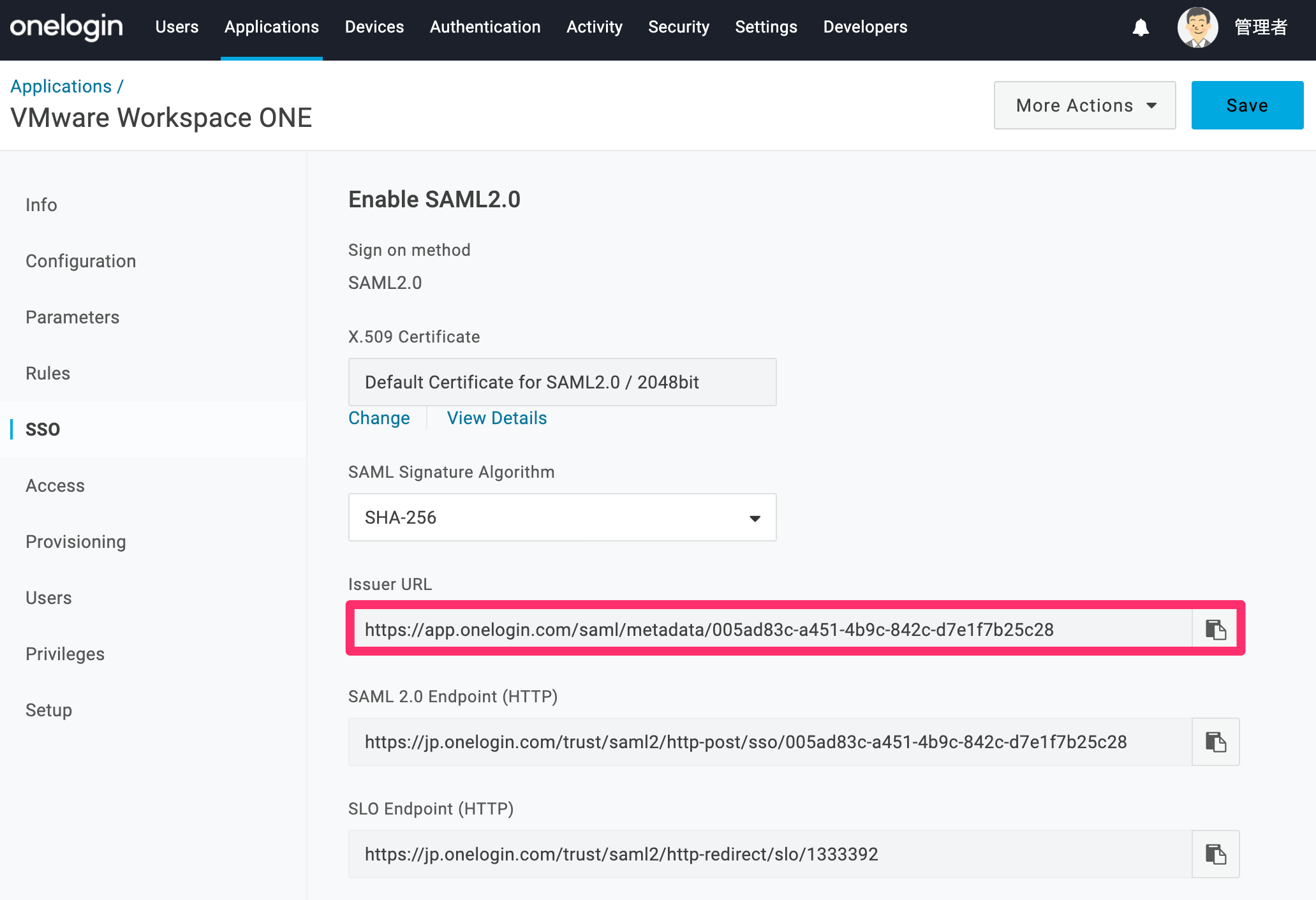The image size is (1316, 900).
Task: Switch to the Rules tab
Action: (48, 373)
